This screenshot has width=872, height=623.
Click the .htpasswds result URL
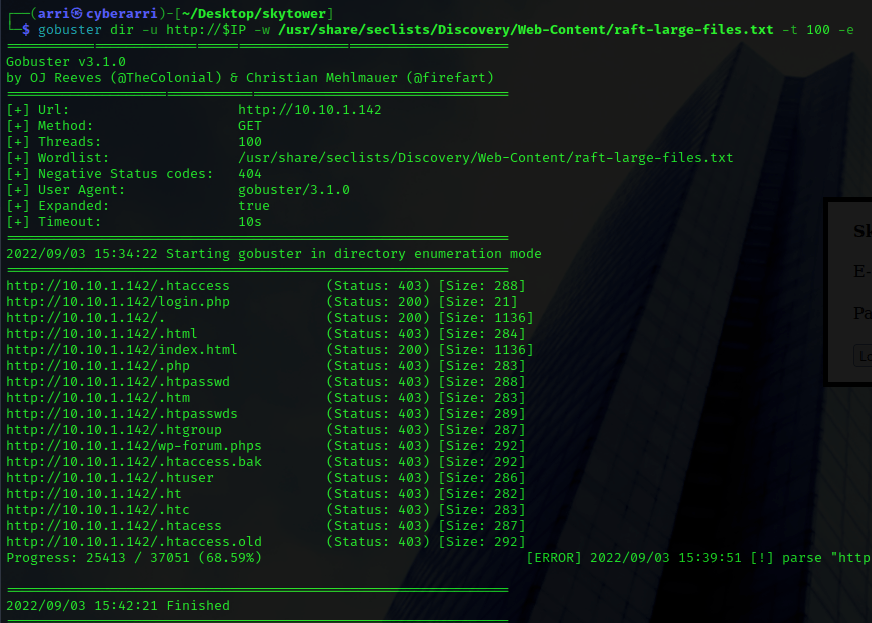[x=122, y=414]
